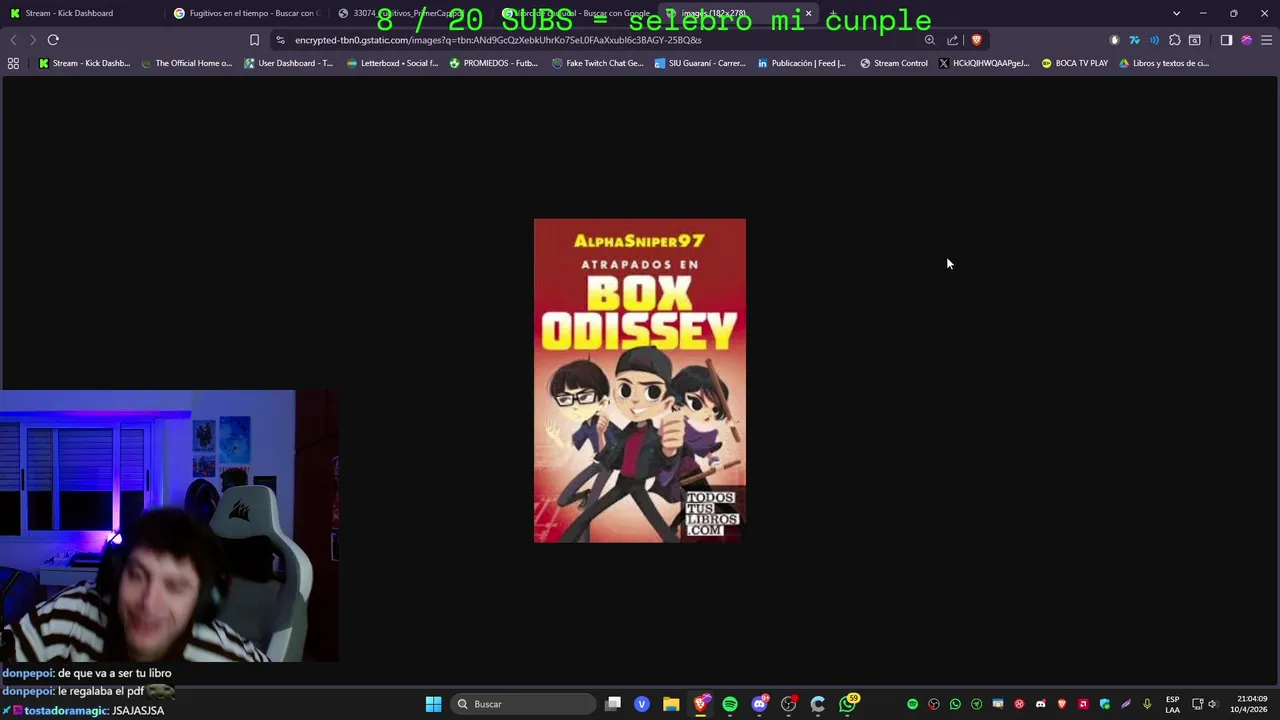1280x720 pixels.
Task: Open the Brave hamburger main menu
Action: click(1266, 40)
